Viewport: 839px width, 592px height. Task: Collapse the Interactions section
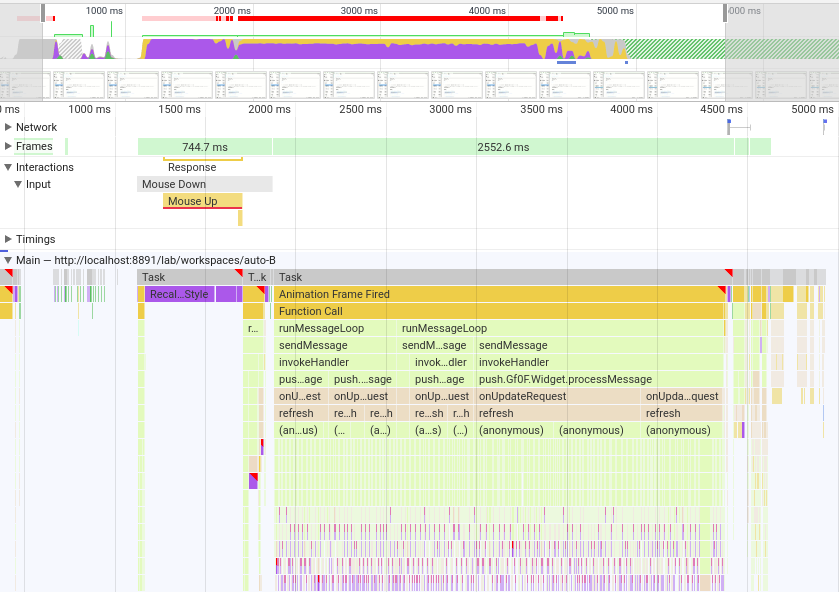[x=9, y=167]
